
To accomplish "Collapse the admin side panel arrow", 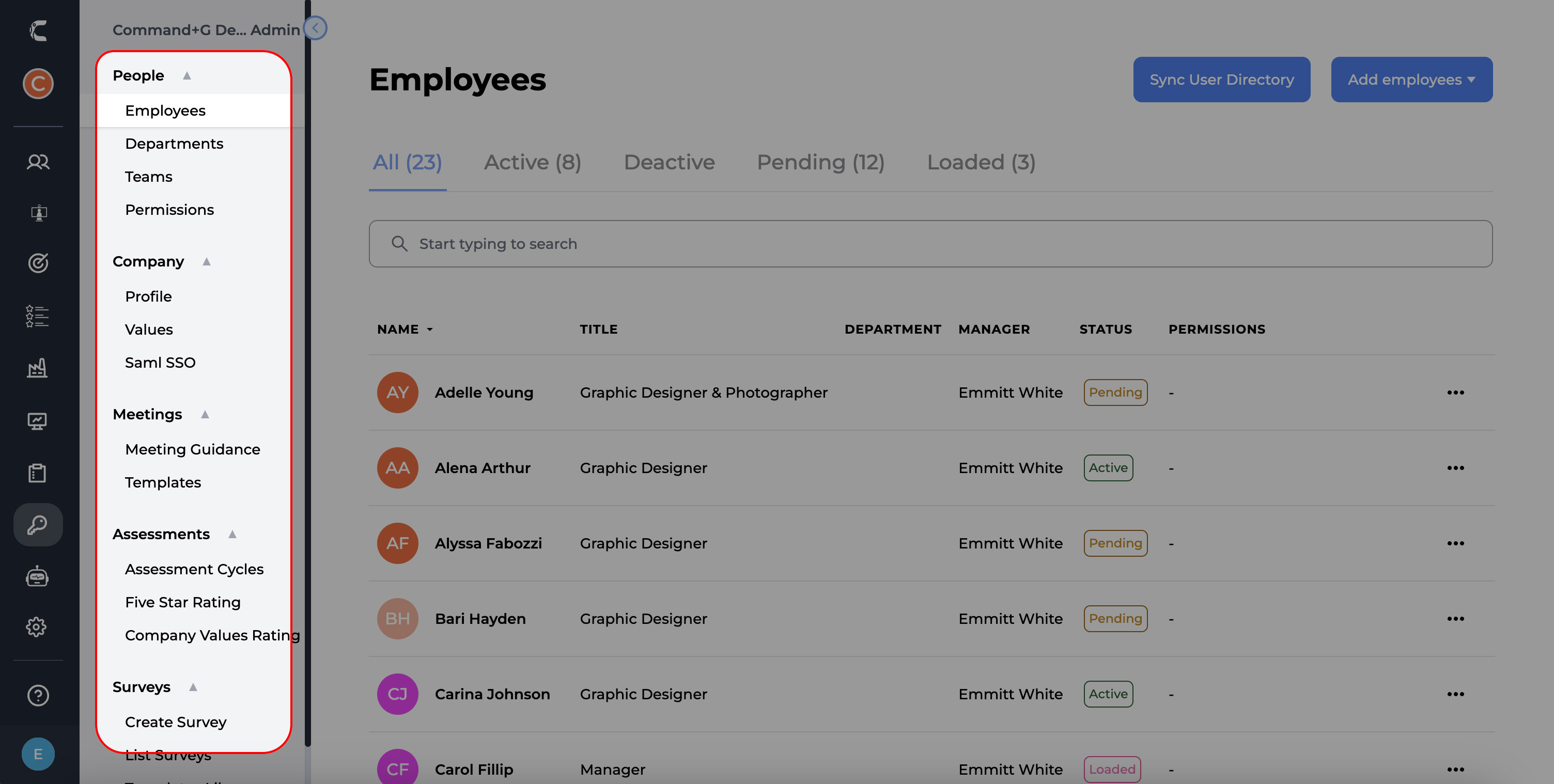I will pyautogui.click(x=315, y=28).
